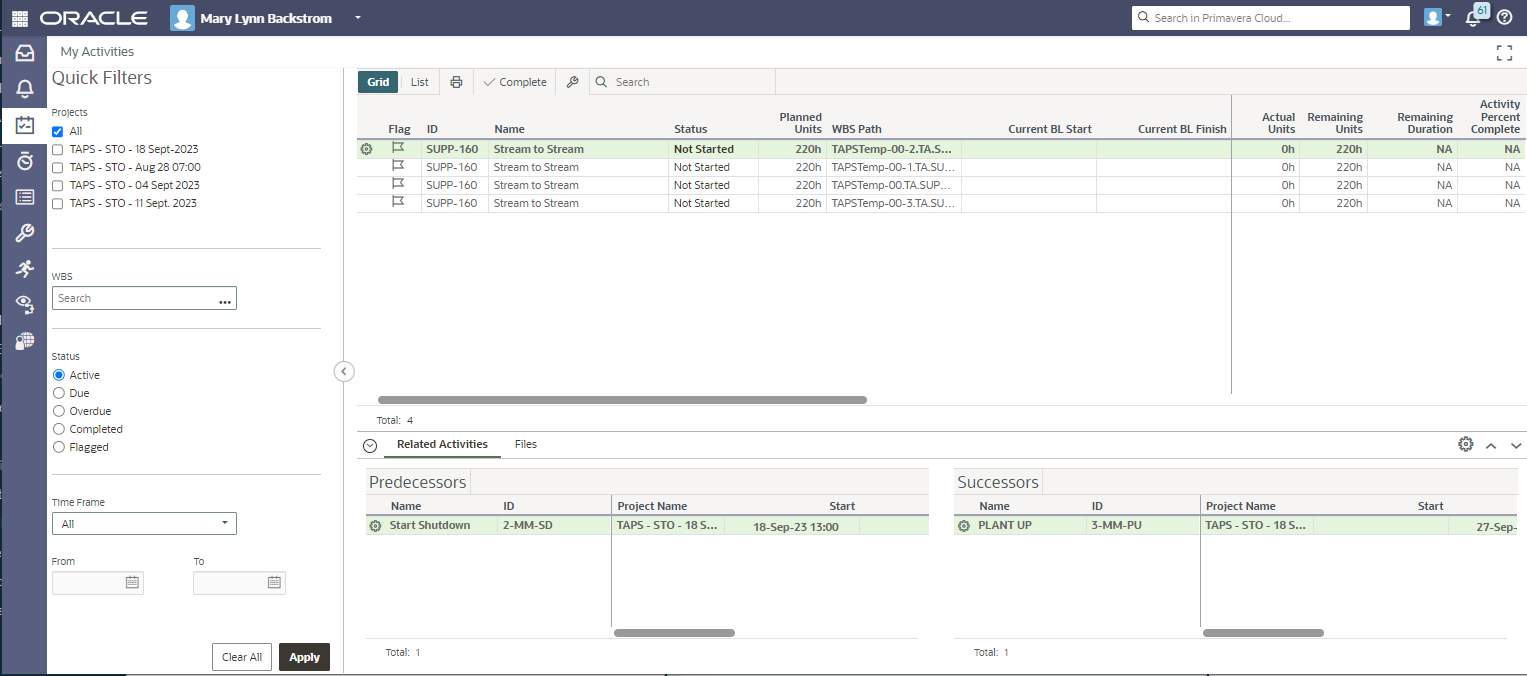Check TAPS - STO - 18 Sept-2023 project
The image size is (1527, 676).
coord(58,149)
